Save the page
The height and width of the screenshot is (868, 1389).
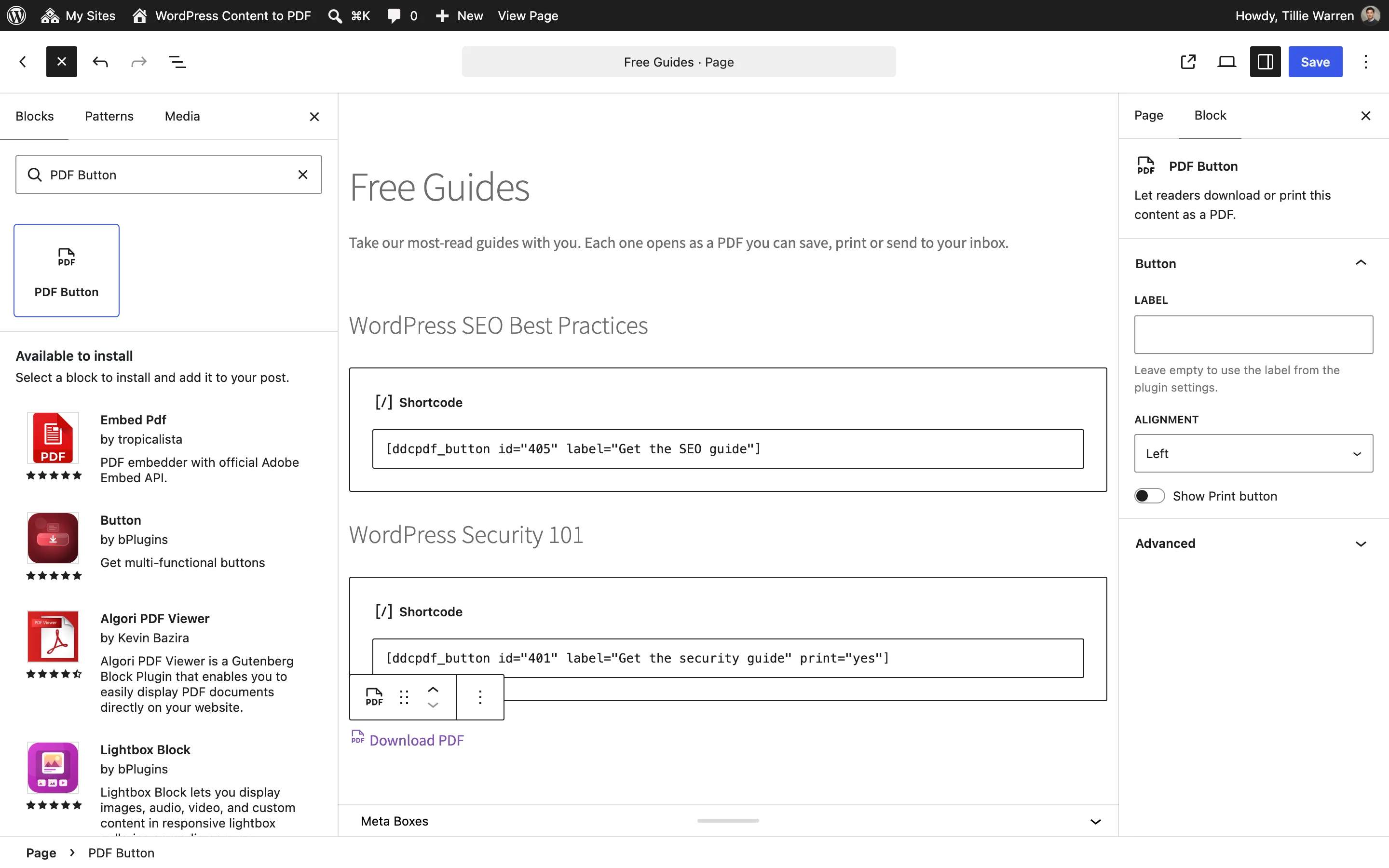coord(1315,62)
